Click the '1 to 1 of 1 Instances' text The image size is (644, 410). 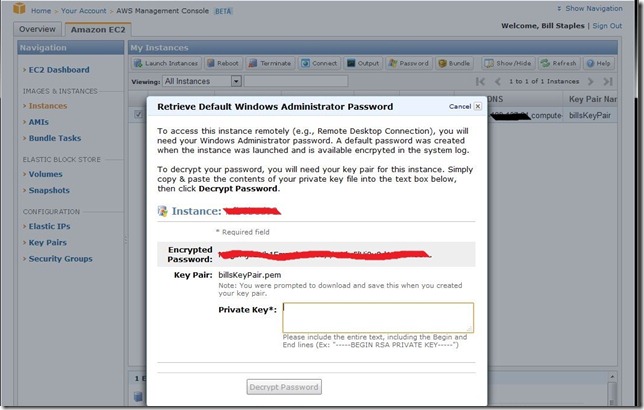544,81
